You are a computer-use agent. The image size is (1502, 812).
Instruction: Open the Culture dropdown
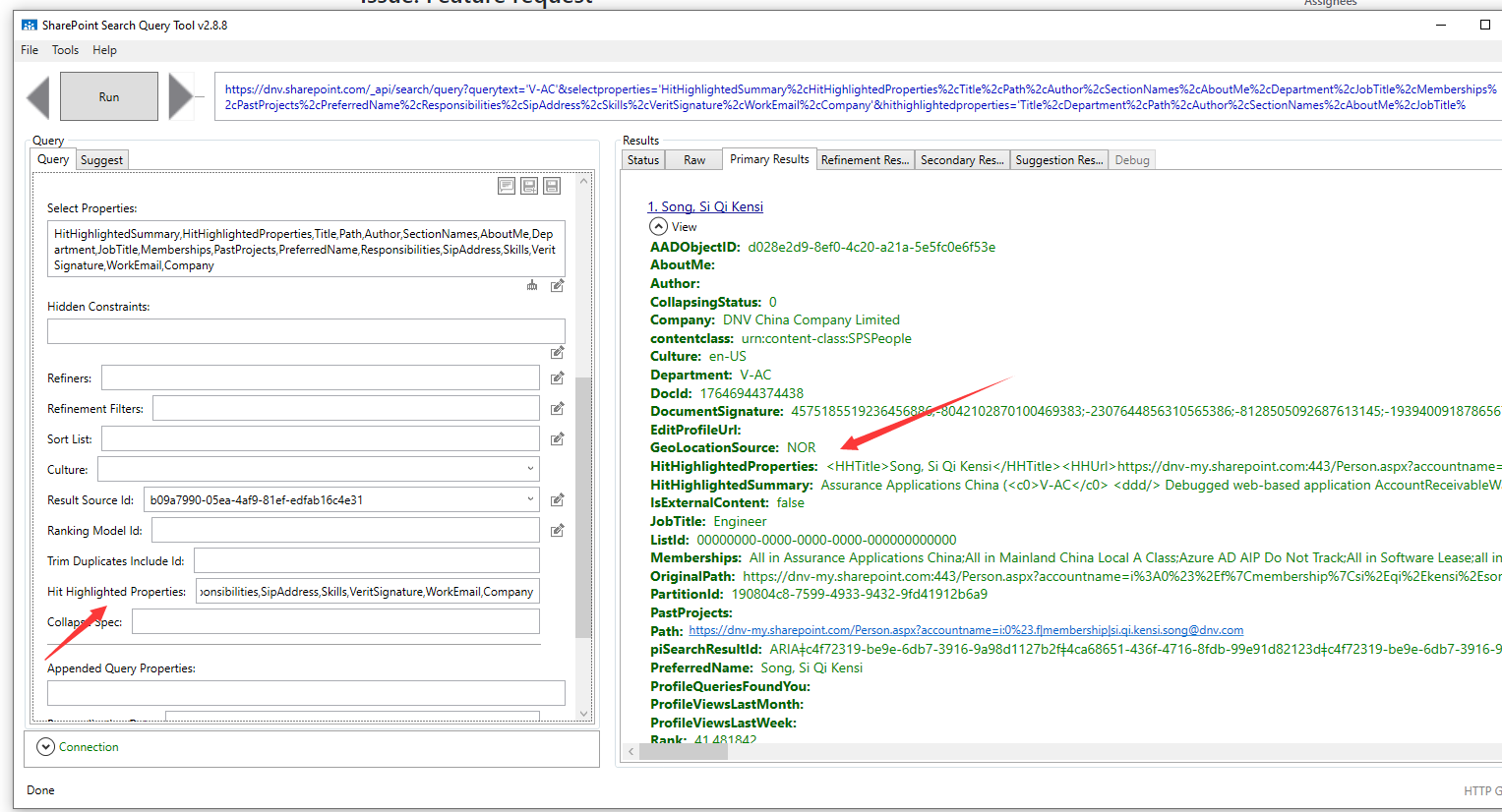[530, 469]
